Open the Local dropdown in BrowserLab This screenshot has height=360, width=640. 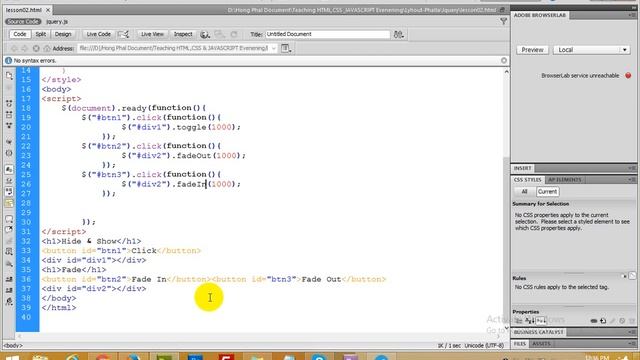tap(591, 50)
